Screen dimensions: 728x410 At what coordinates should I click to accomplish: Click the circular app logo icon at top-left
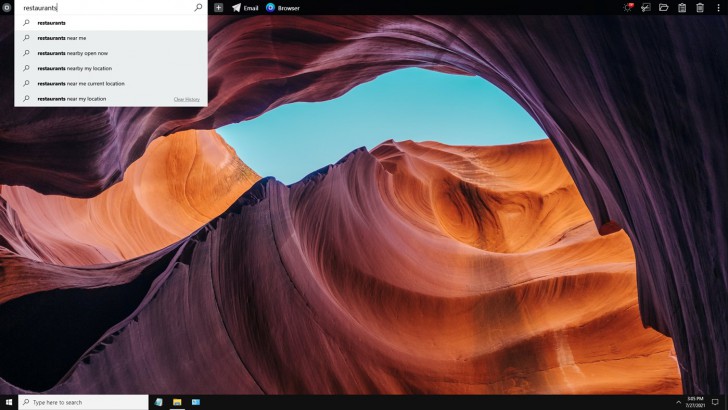[x=6, y=7]
